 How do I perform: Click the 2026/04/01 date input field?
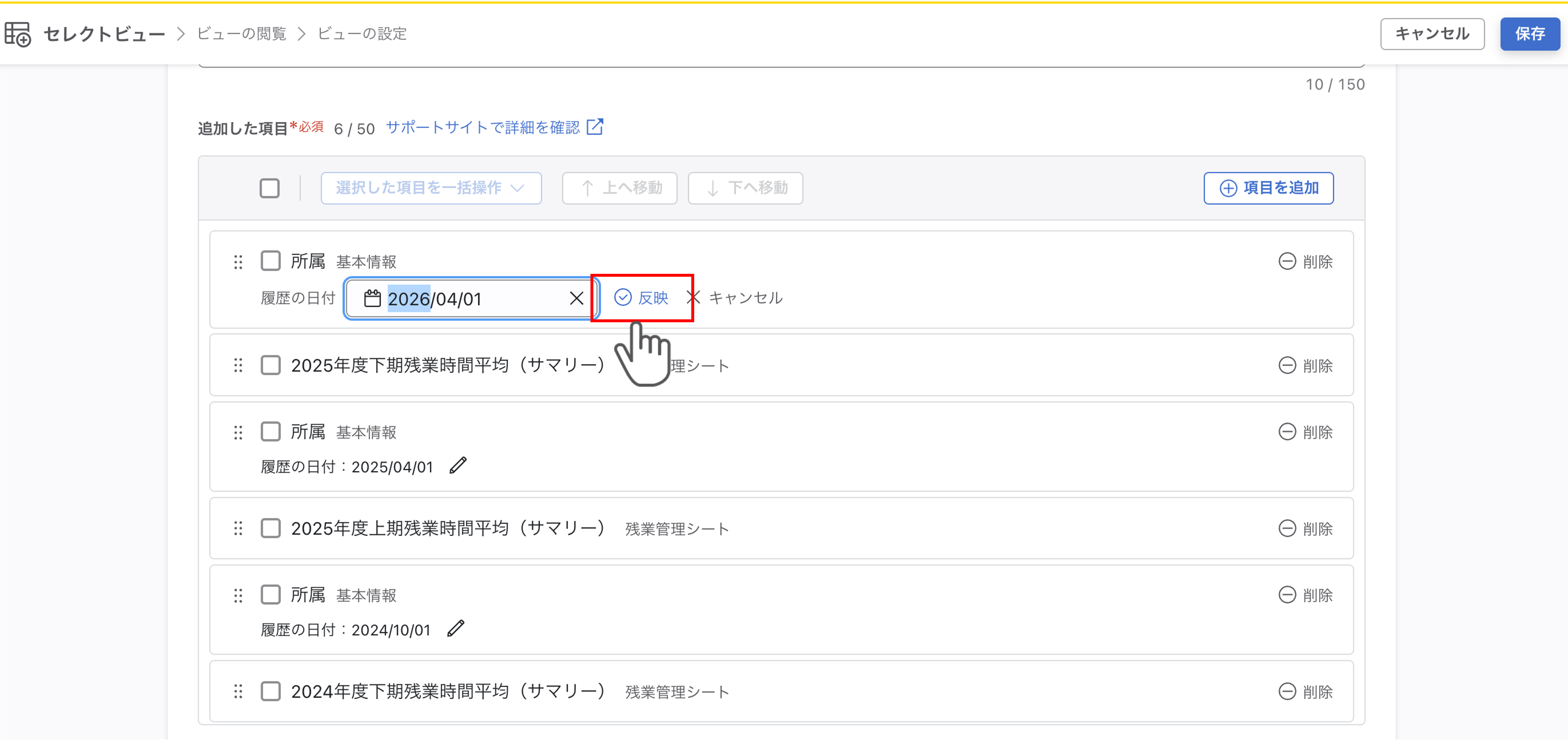coord(472,298)
